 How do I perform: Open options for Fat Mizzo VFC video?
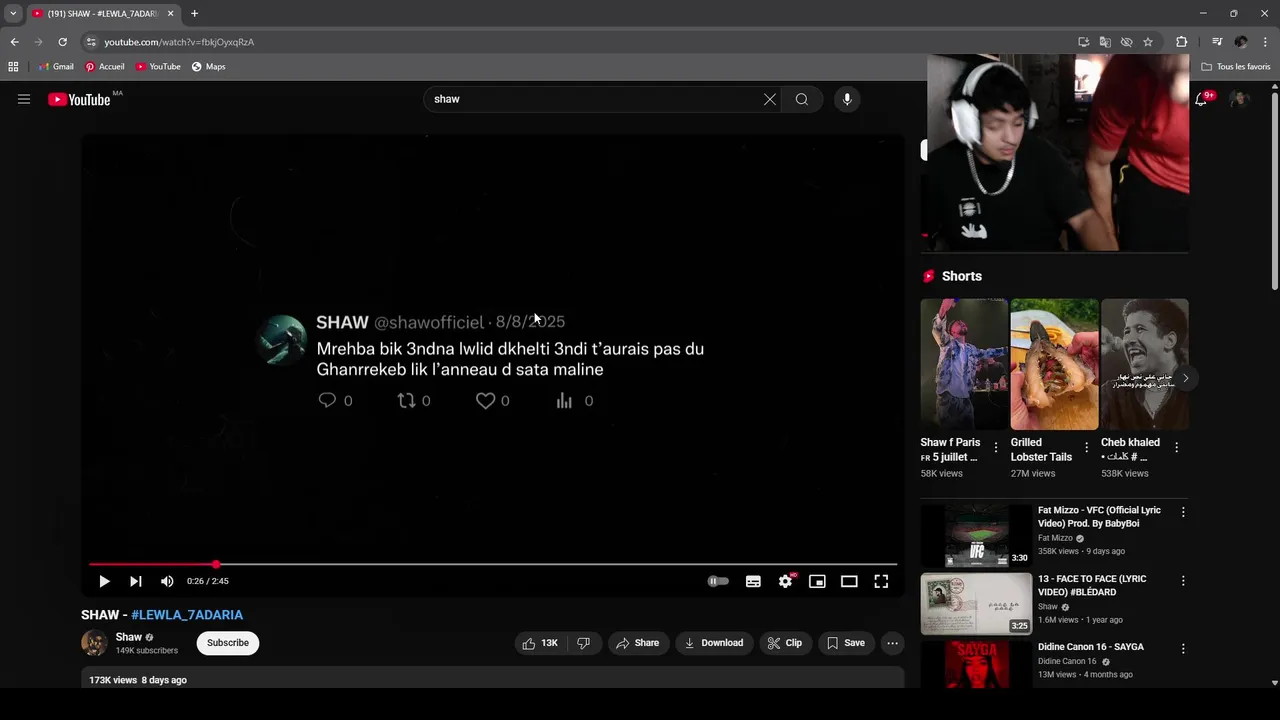1183,512
